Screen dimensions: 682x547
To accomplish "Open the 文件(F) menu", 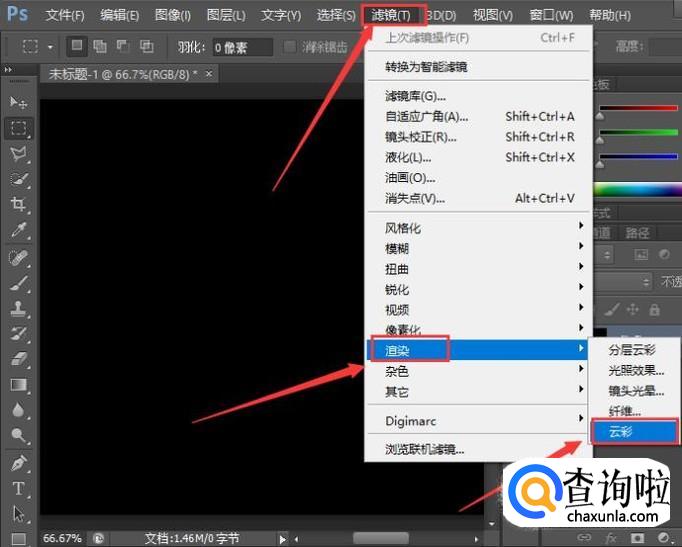I will tap(65, 16).
